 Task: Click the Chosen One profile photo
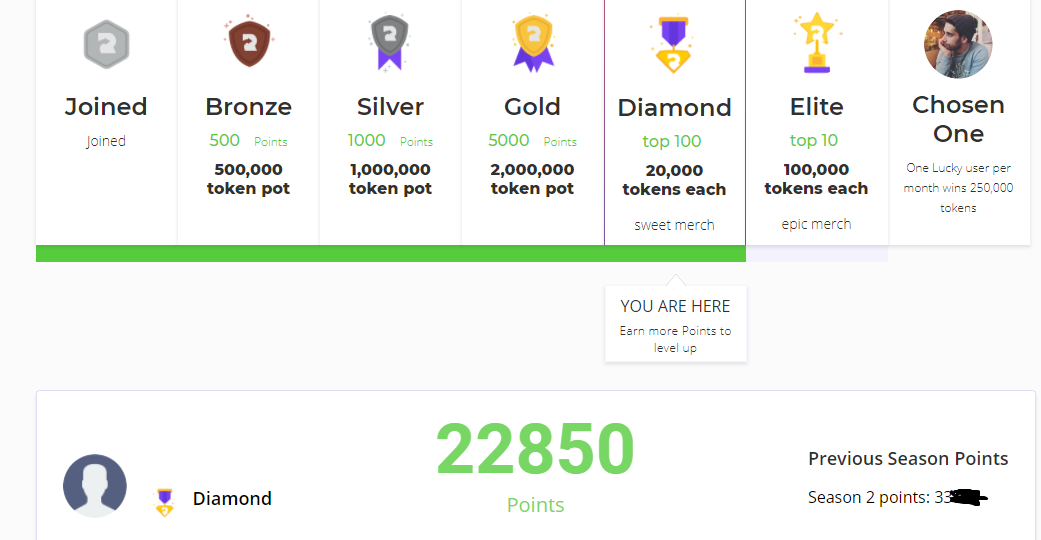(x=958, y=44)
